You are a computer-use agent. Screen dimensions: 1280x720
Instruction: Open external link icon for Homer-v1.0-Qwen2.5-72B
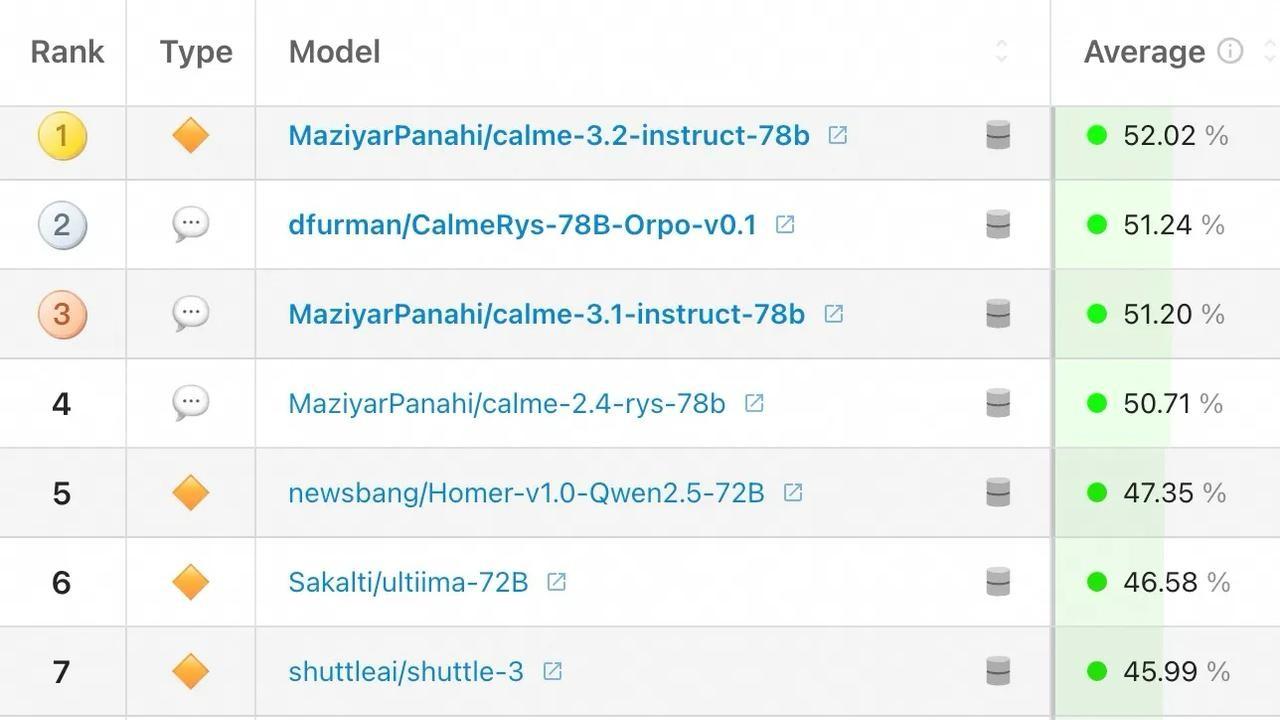coord(793,492)
